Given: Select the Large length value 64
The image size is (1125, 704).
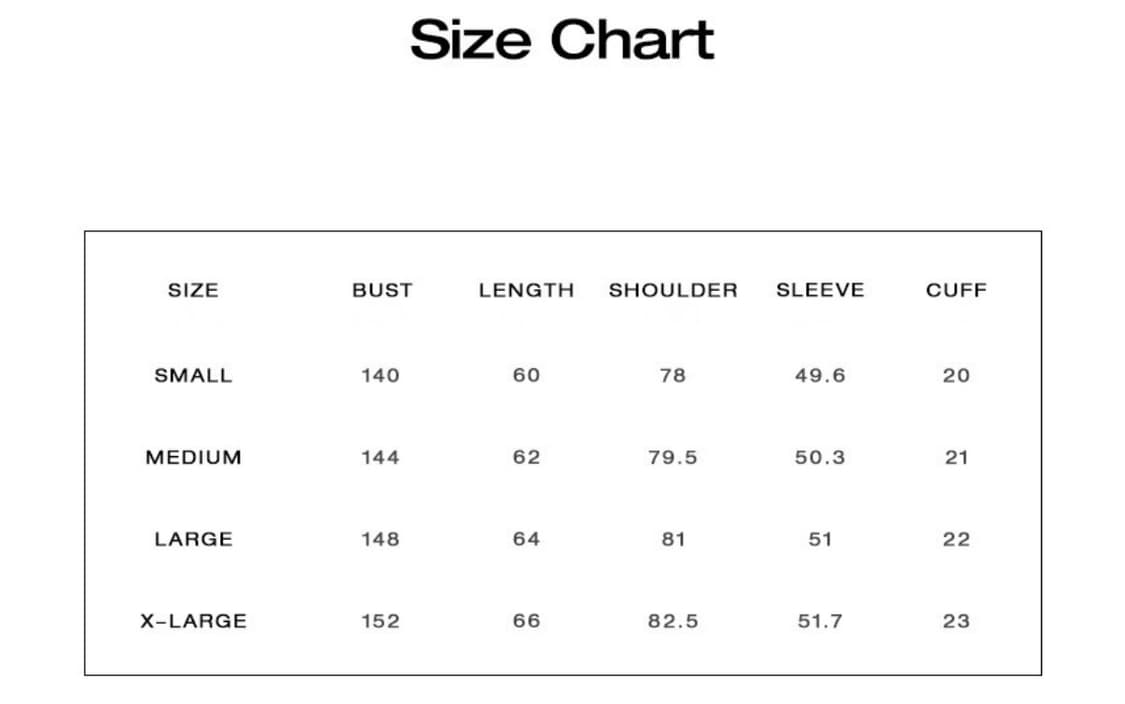Looking at the screenshot, I should (x=526, y=540).
